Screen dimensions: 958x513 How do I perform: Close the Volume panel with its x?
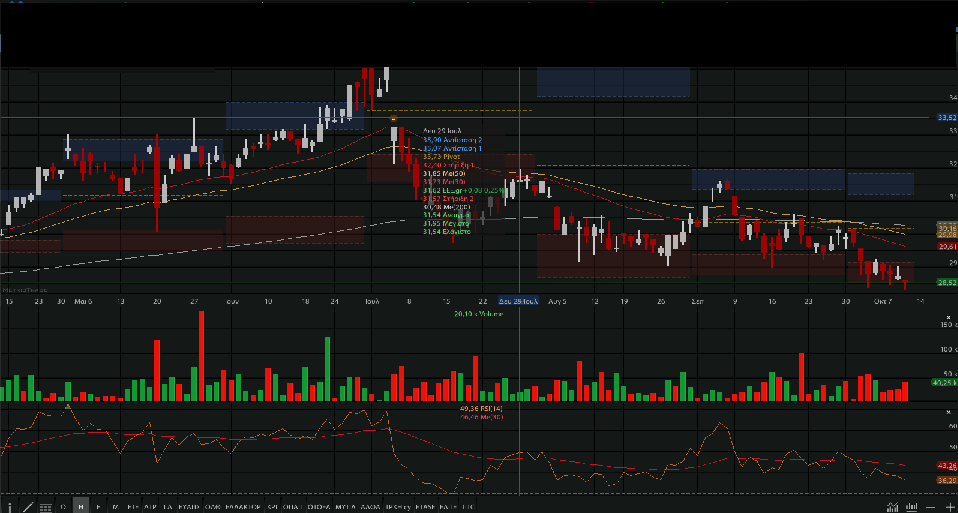coord(949,318)
